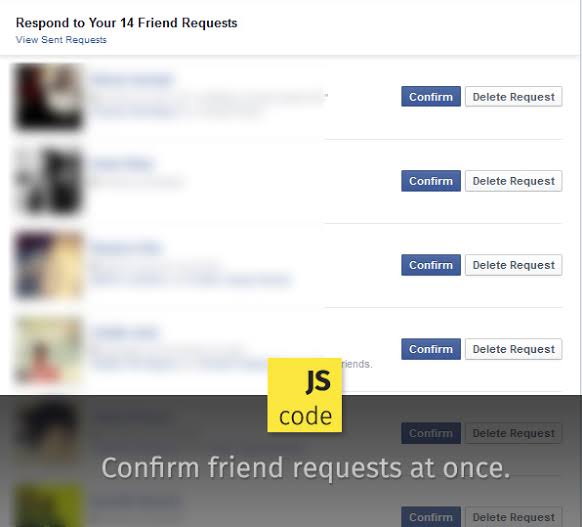Image resolution: width=582 pixels, height=527 pixels.
Task: Open fourth requester's profile picture
Action: pos(48,349)
